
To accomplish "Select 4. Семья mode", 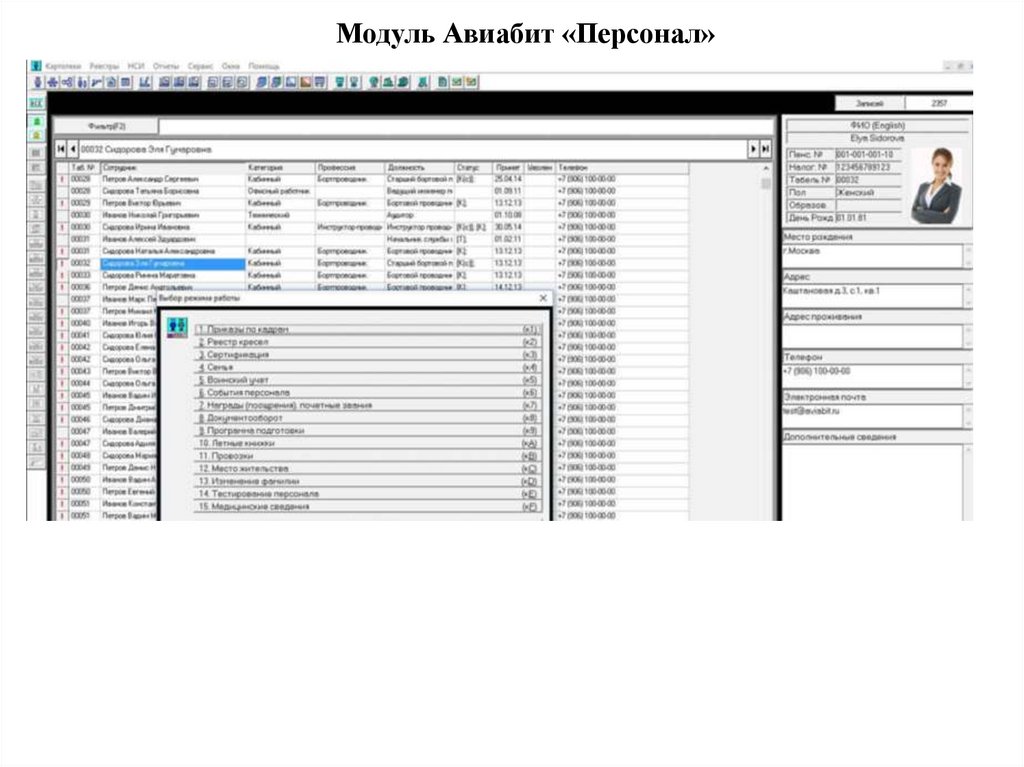I will click(368, 367).
